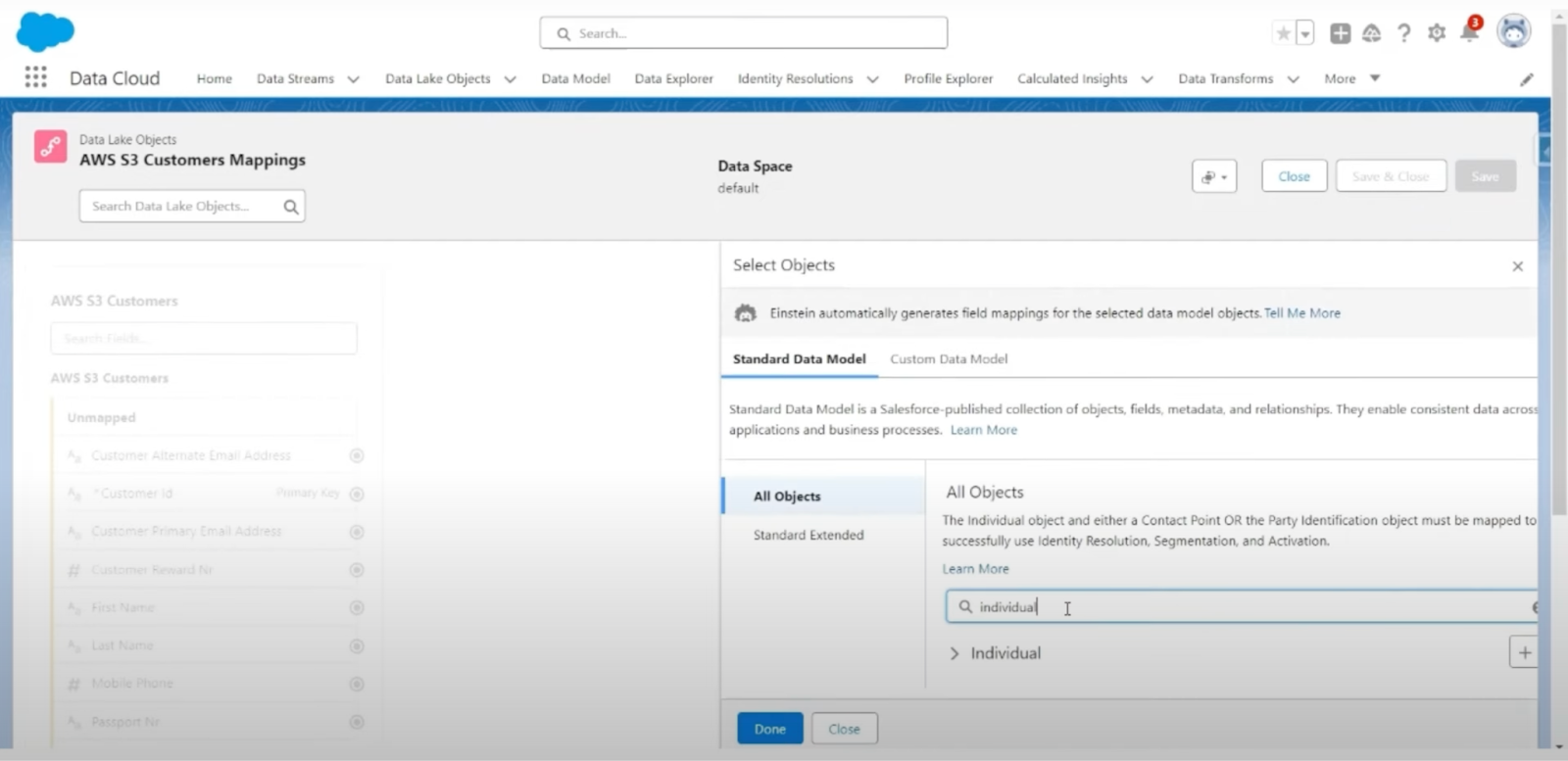Open the user profile avatar

pyautogui.click(x=1514, y=31)
